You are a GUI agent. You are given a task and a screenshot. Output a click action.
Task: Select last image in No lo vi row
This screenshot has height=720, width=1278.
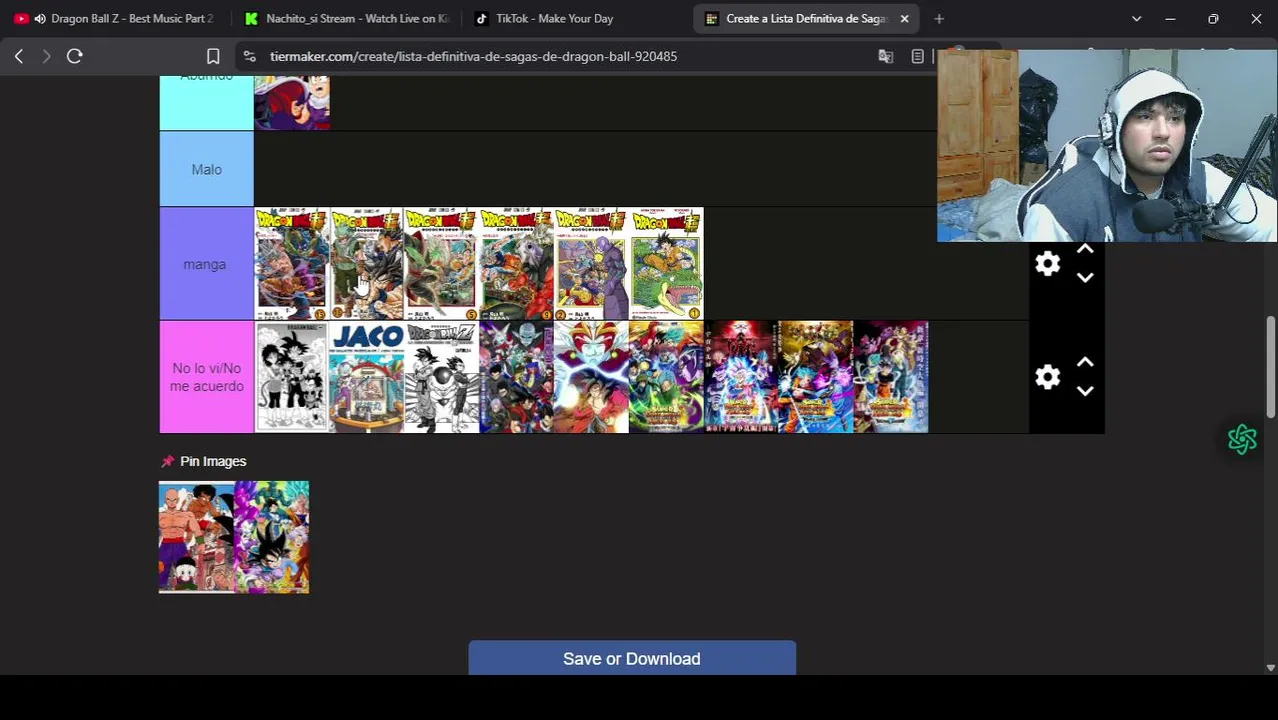[x=891, y=377]
